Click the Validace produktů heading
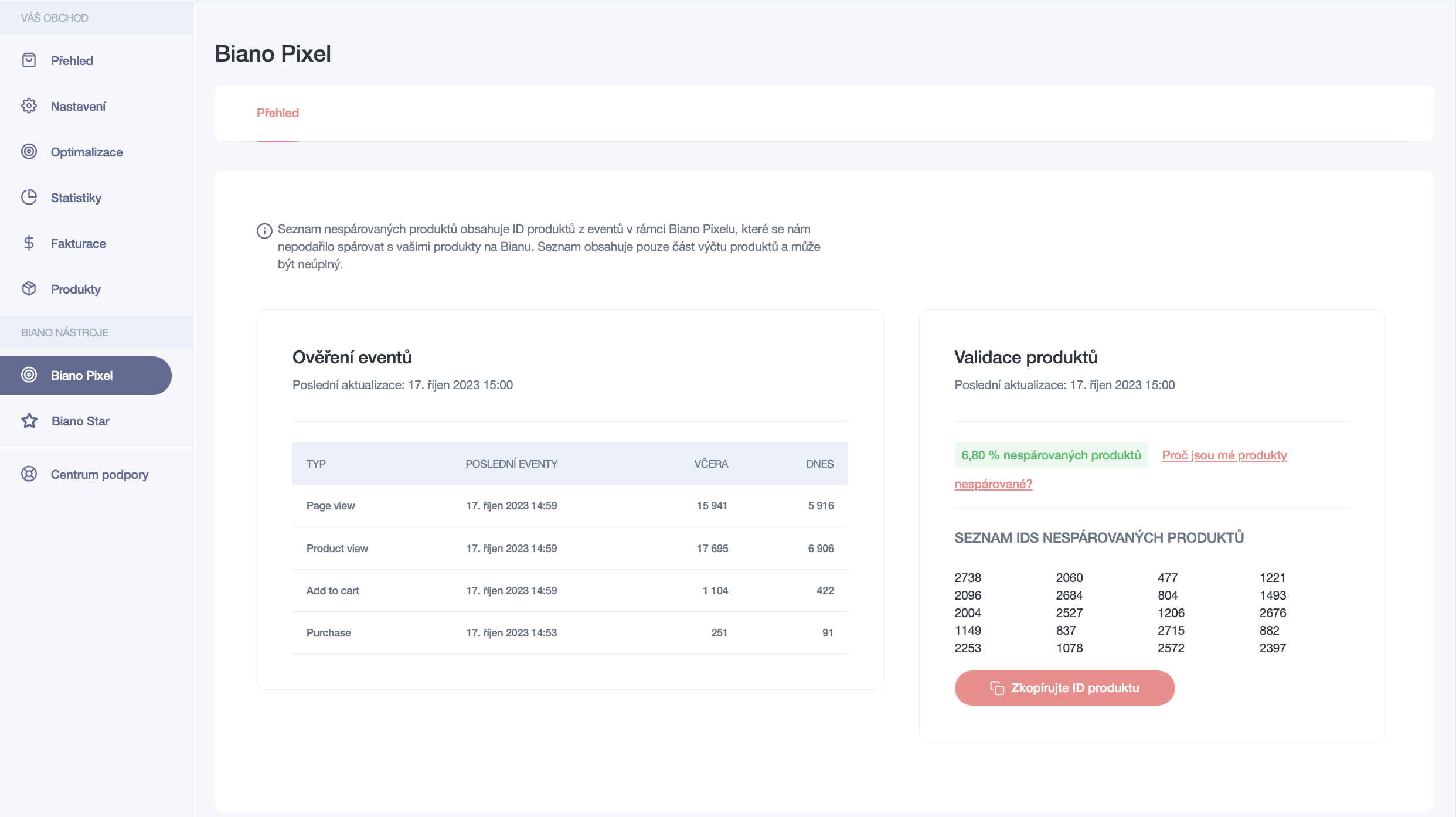Viewport: 1456px width, 817px height. (1026, 358)
